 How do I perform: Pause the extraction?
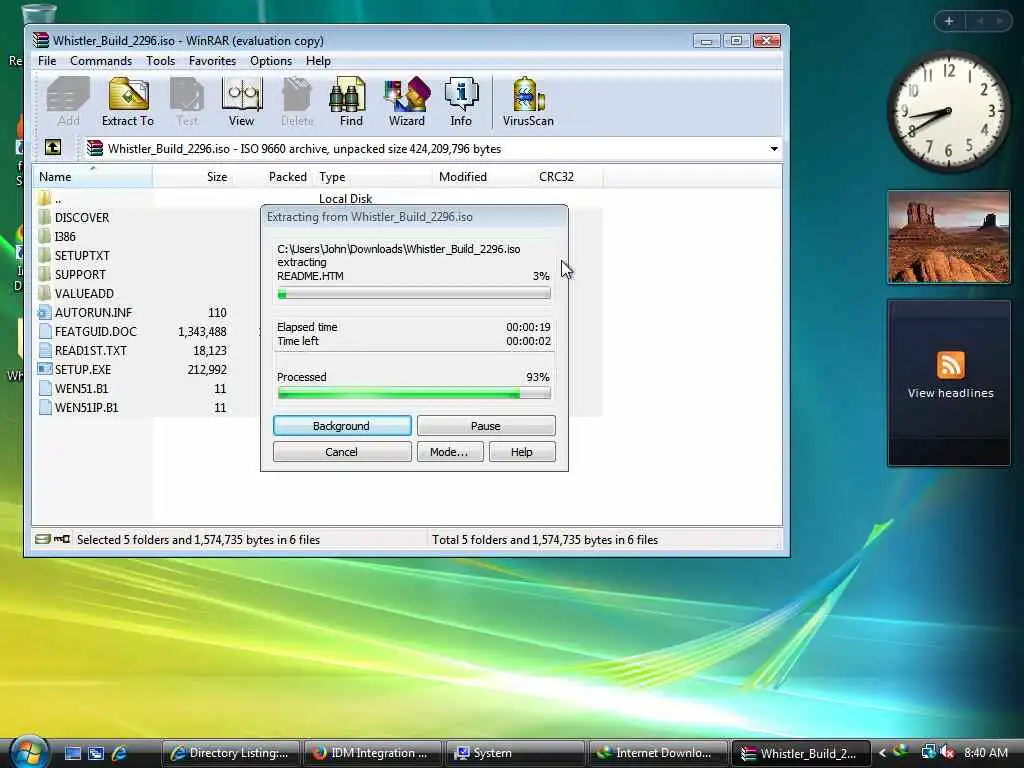486,426
